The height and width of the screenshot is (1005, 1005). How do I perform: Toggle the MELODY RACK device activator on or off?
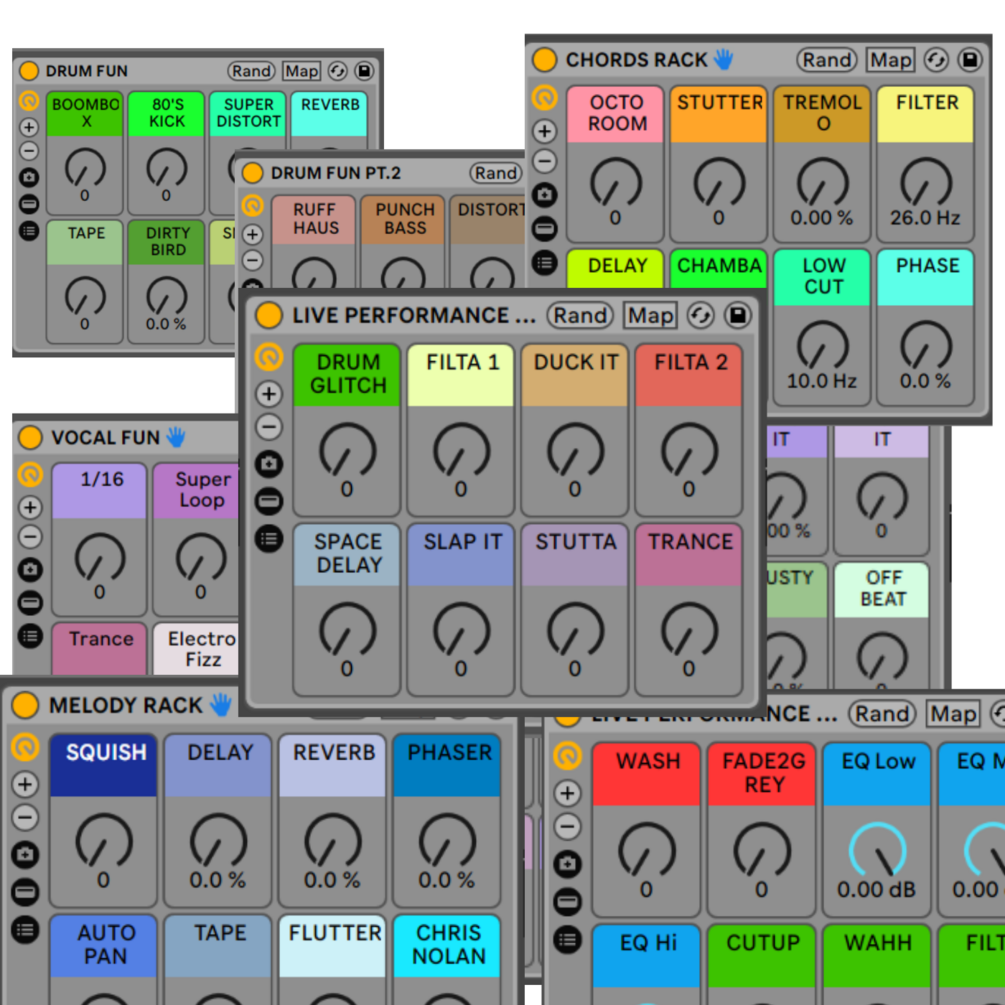(x=25, y=705)
